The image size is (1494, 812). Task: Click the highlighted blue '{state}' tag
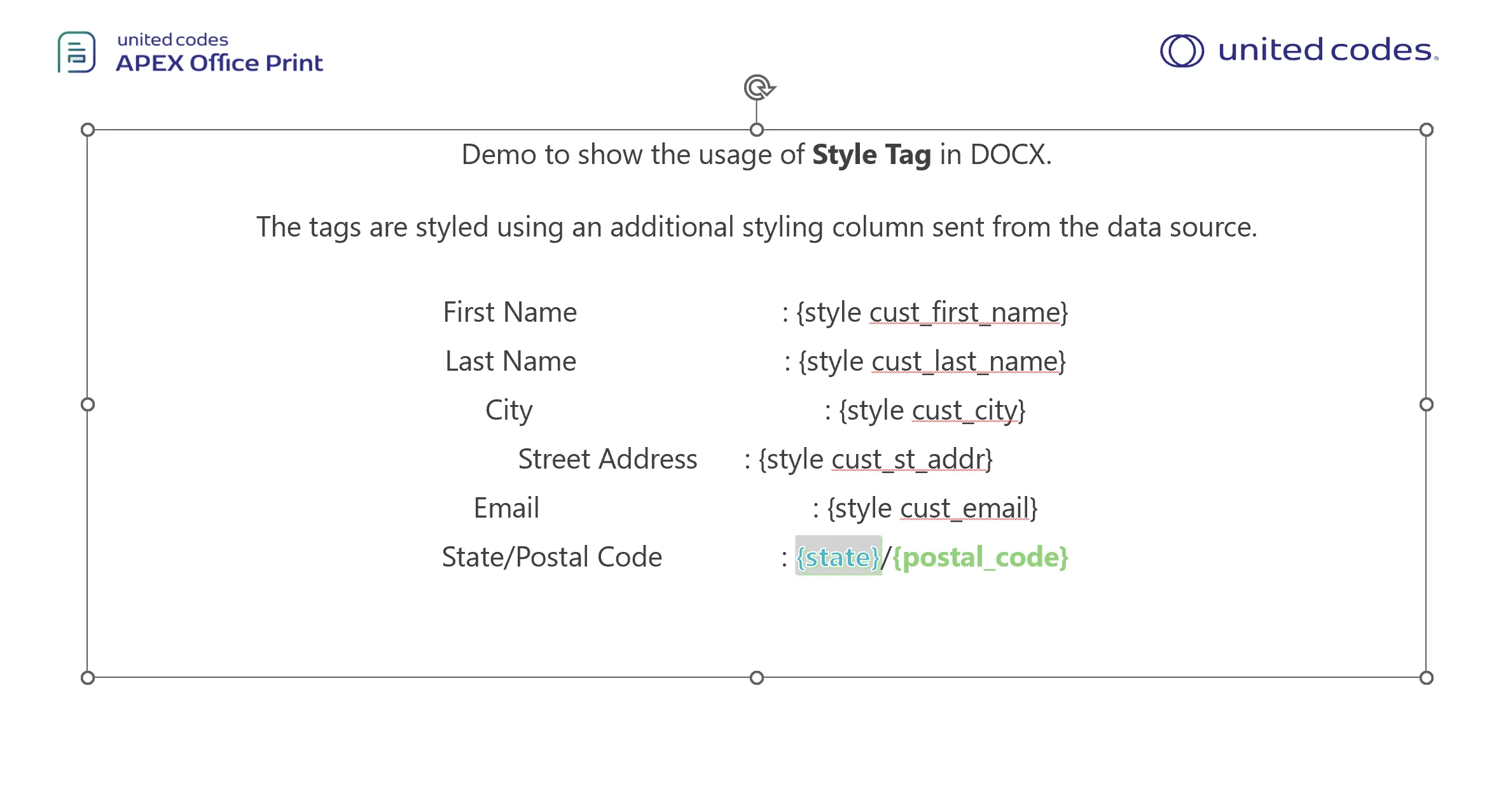pos(838,557)
